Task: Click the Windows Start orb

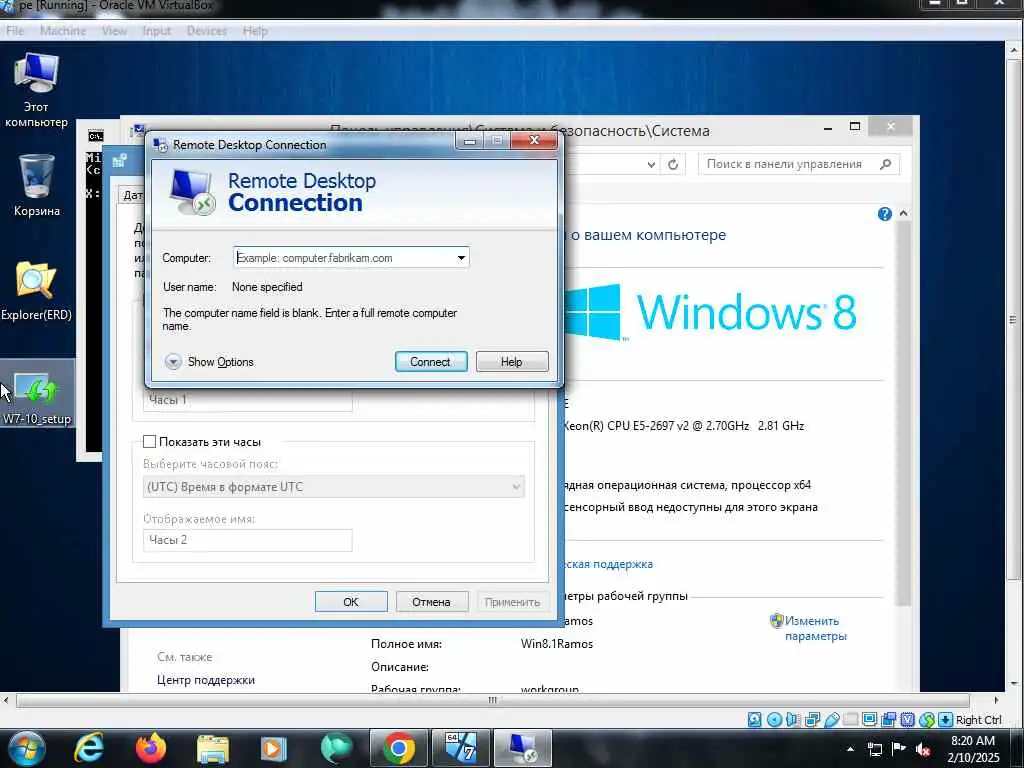Action: tap(26, 748)
